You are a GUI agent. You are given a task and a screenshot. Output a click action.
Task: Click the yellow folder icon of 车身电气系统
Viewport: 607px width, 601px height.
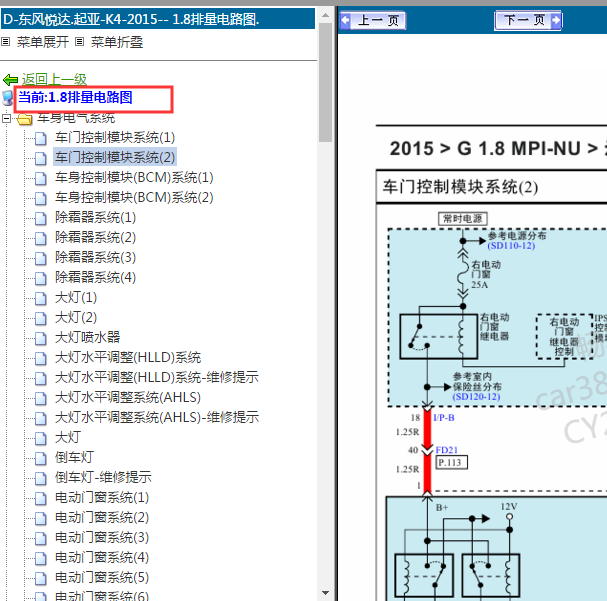[25, 119]
